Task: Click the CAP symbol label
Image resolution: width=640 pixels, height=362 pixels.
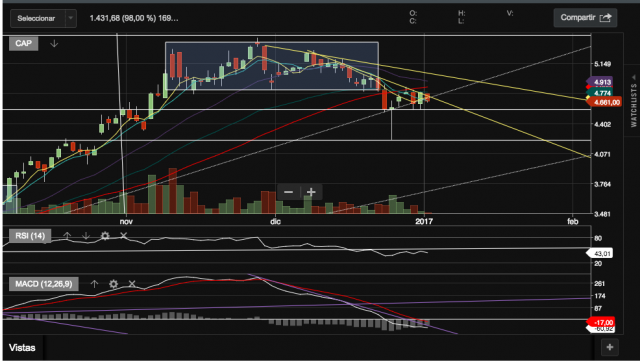Action: pyautogui.click(x=23, y=43)
